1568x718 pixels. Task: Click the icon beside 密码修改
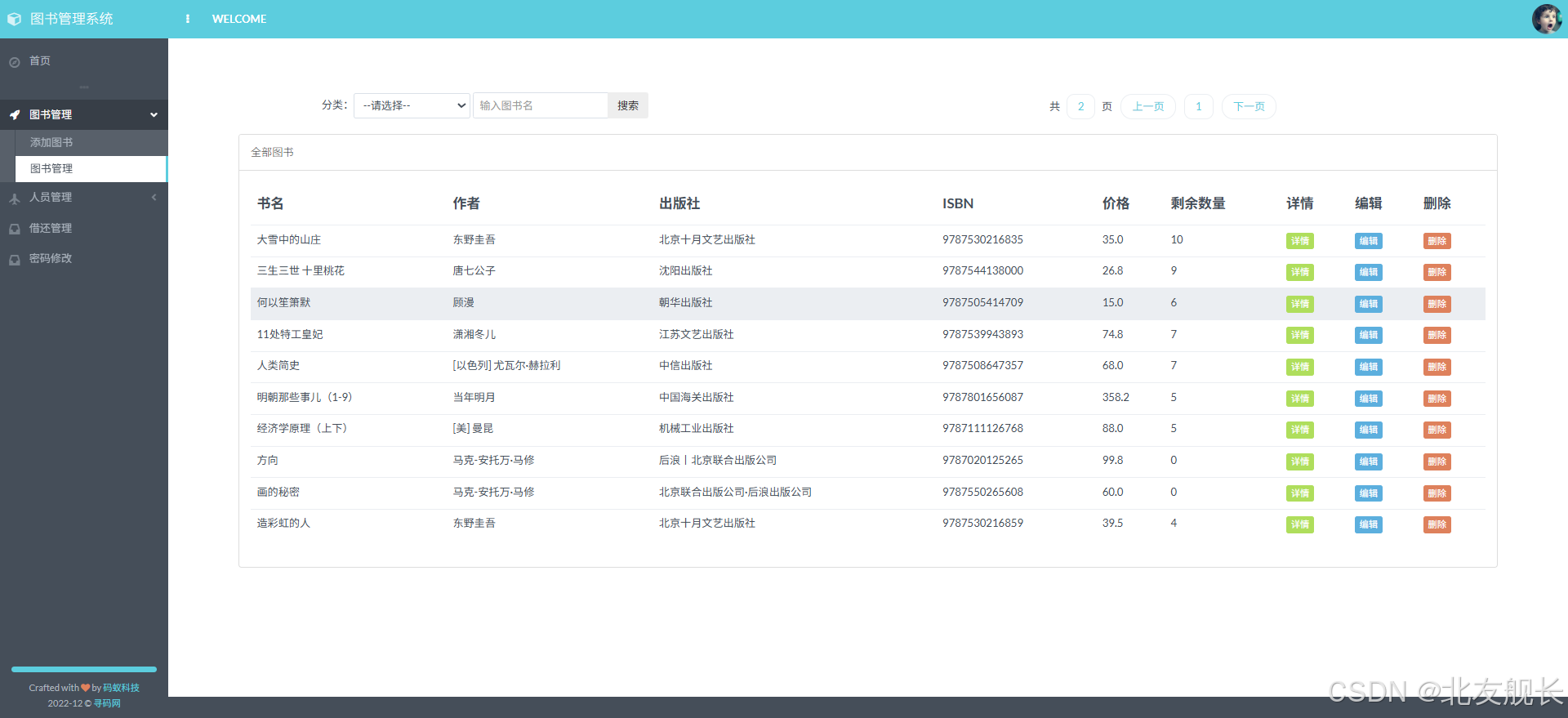coord(14,260)
